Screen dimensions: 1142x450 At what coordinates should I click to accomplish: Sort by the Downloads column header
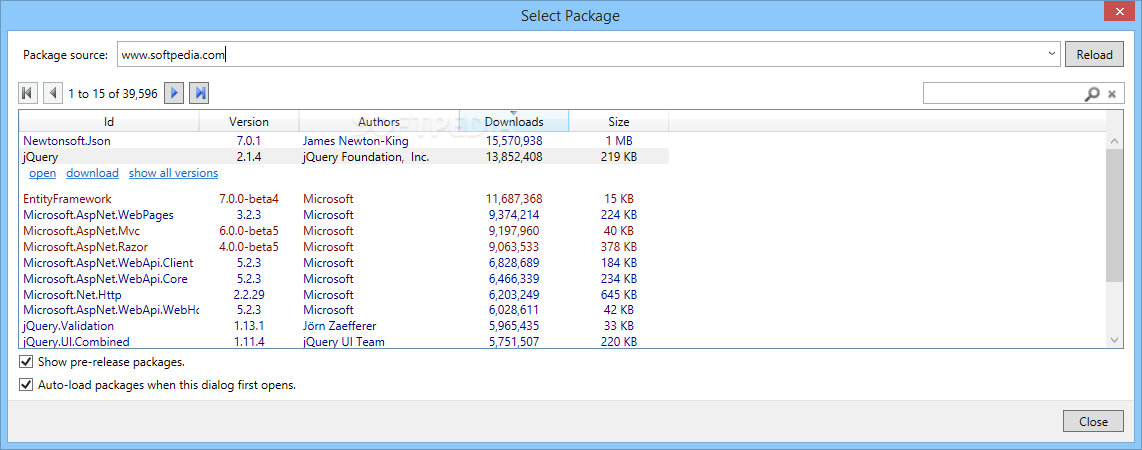coord(514,122)
